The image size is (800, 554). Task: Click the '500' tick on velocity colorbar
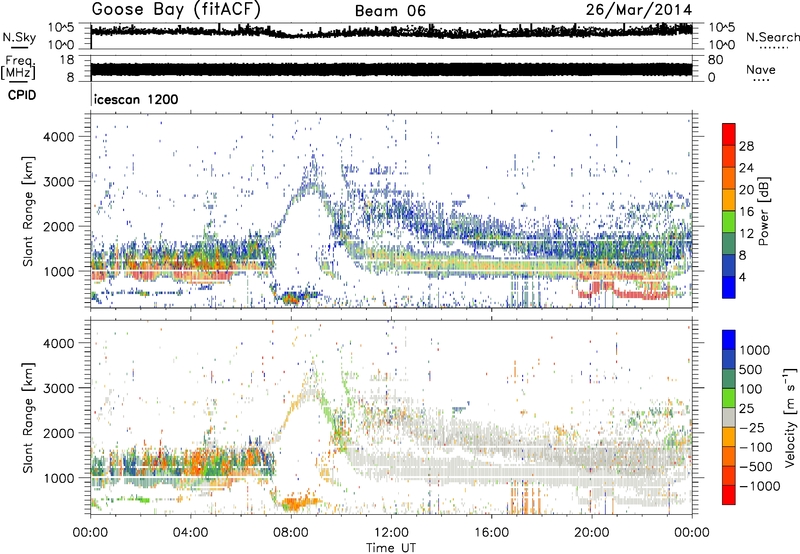click(751, 370)
